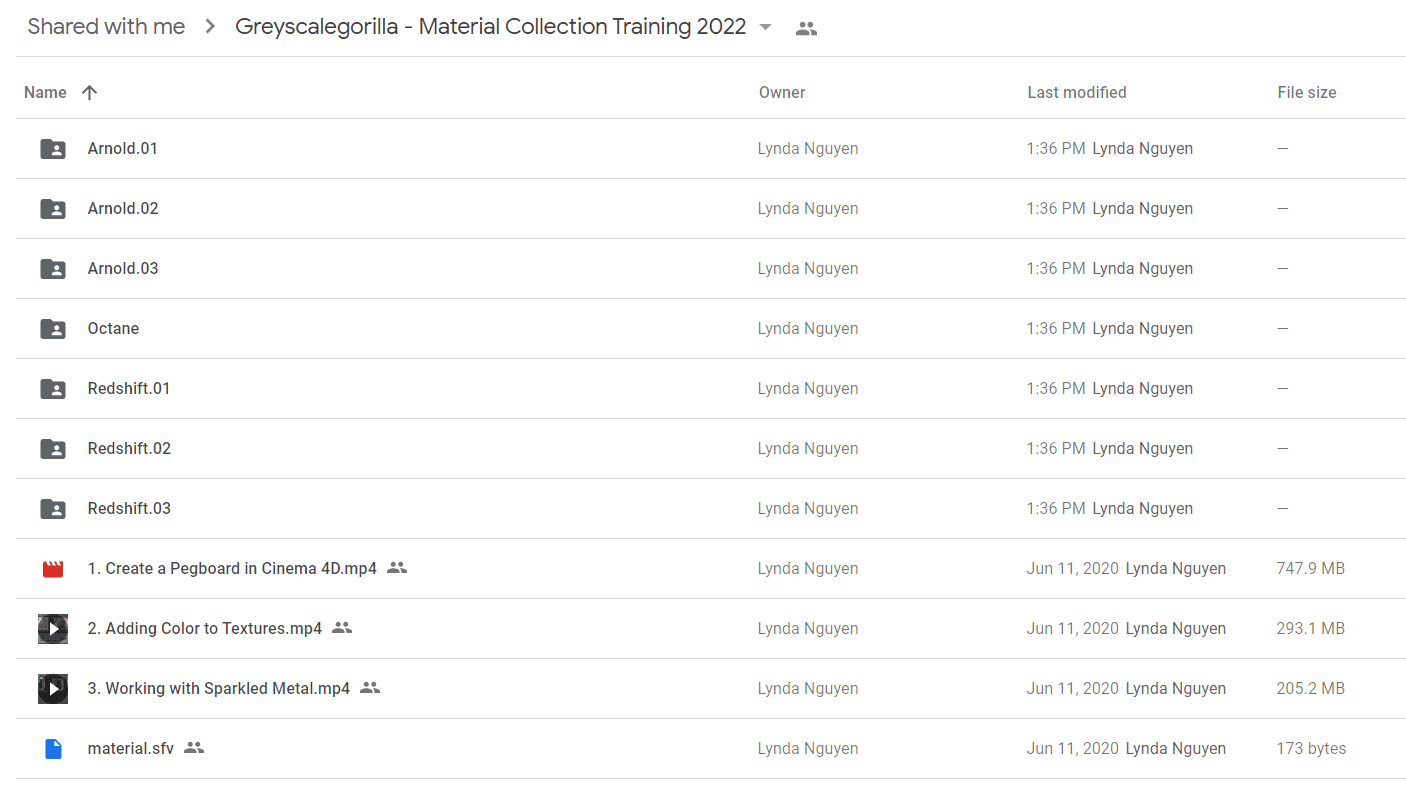The width and height of the screenshot is (1406, 785).
Task: Click the Arnold.02 shared folder icon
Action: [53, 209]
